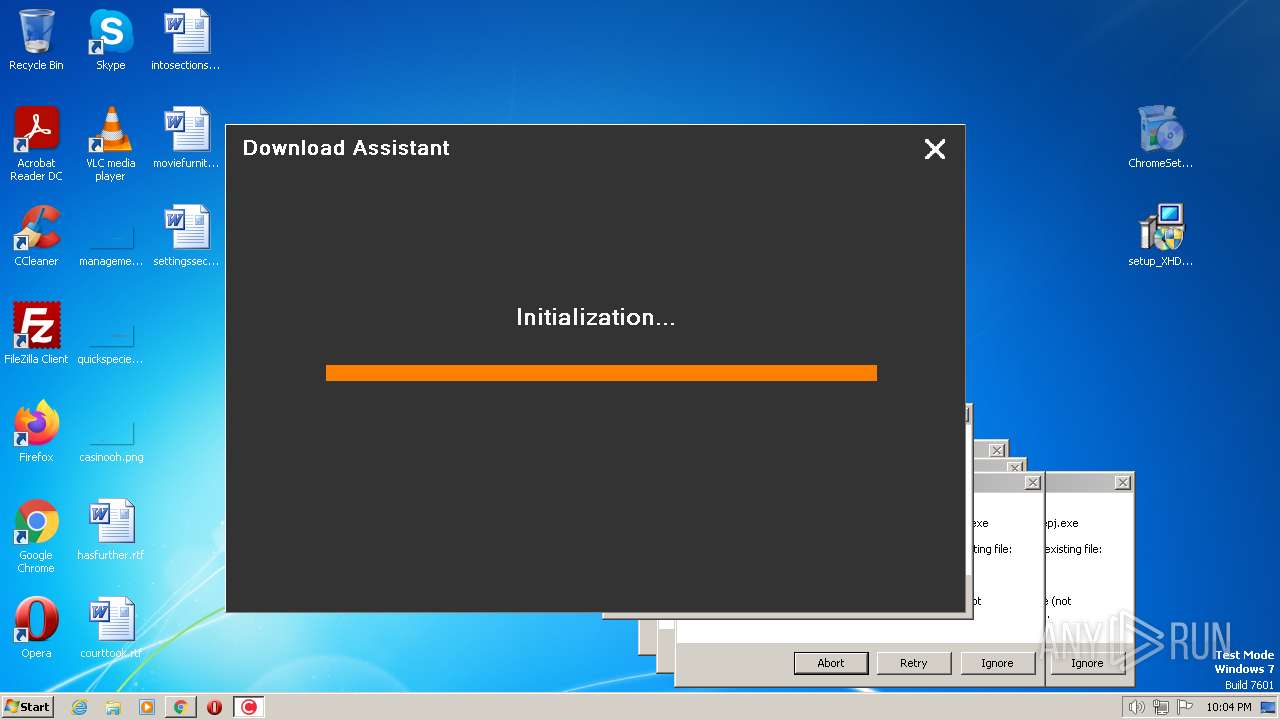
Task: Click the Download Assistant title text
Action: click(346, 148)
